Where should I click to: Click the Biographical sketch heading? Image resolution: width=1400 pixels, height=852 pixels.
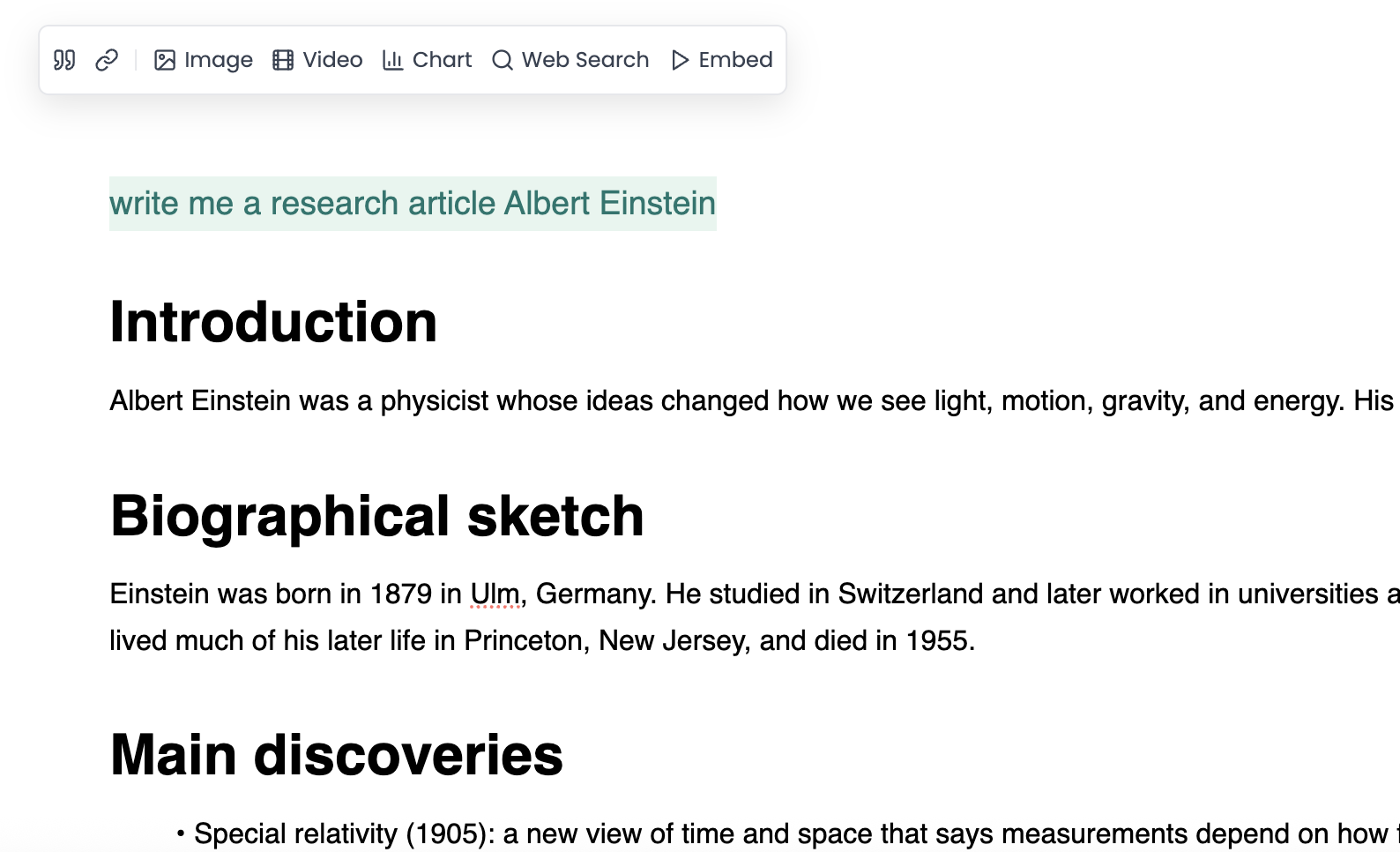point(376,516)
